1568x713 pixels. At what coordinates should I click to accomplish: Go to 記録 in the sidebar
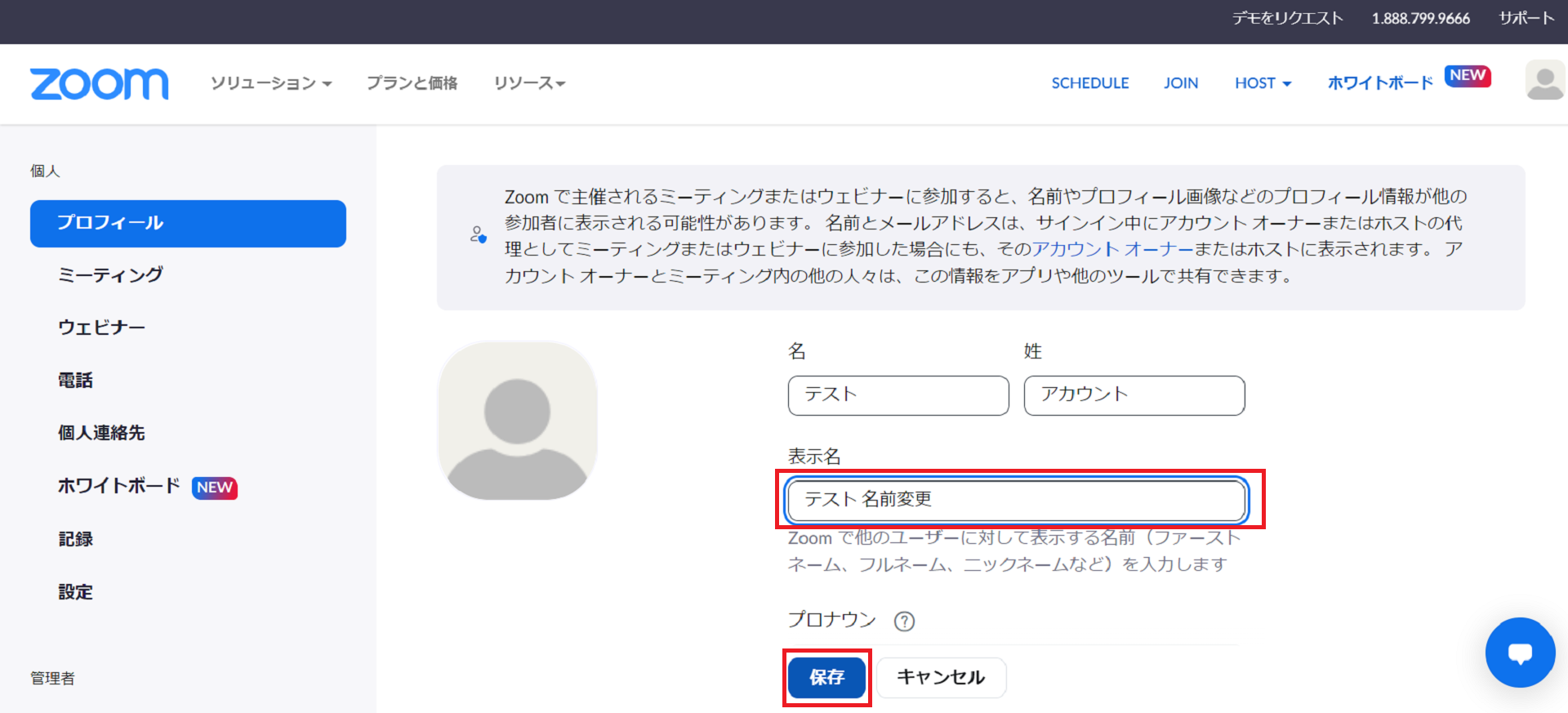75,539
